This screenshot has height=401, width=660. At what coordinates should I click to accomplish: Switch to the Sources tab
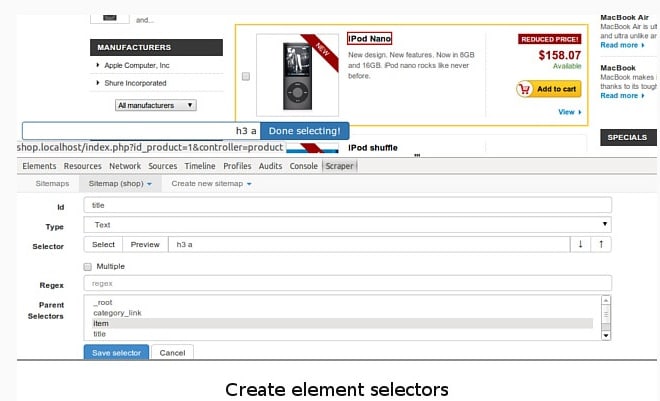[162, 166]
